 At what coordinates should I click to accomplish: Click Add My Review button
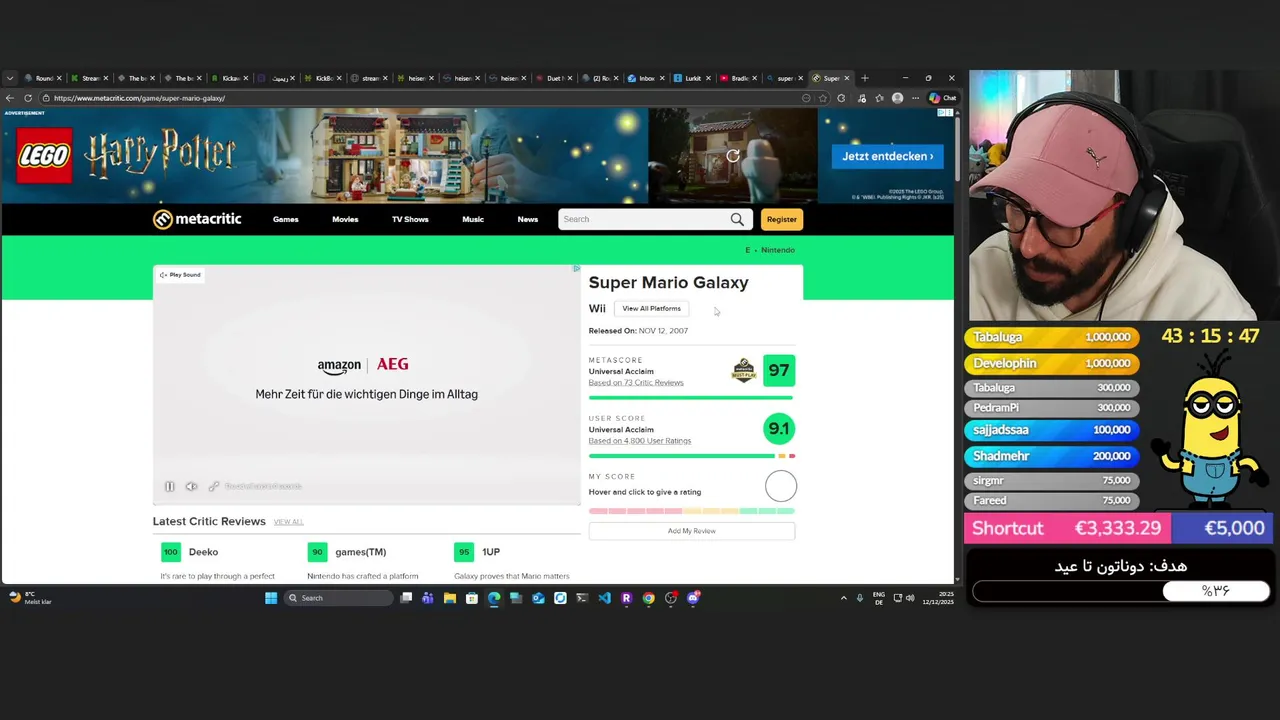point(692,531)
